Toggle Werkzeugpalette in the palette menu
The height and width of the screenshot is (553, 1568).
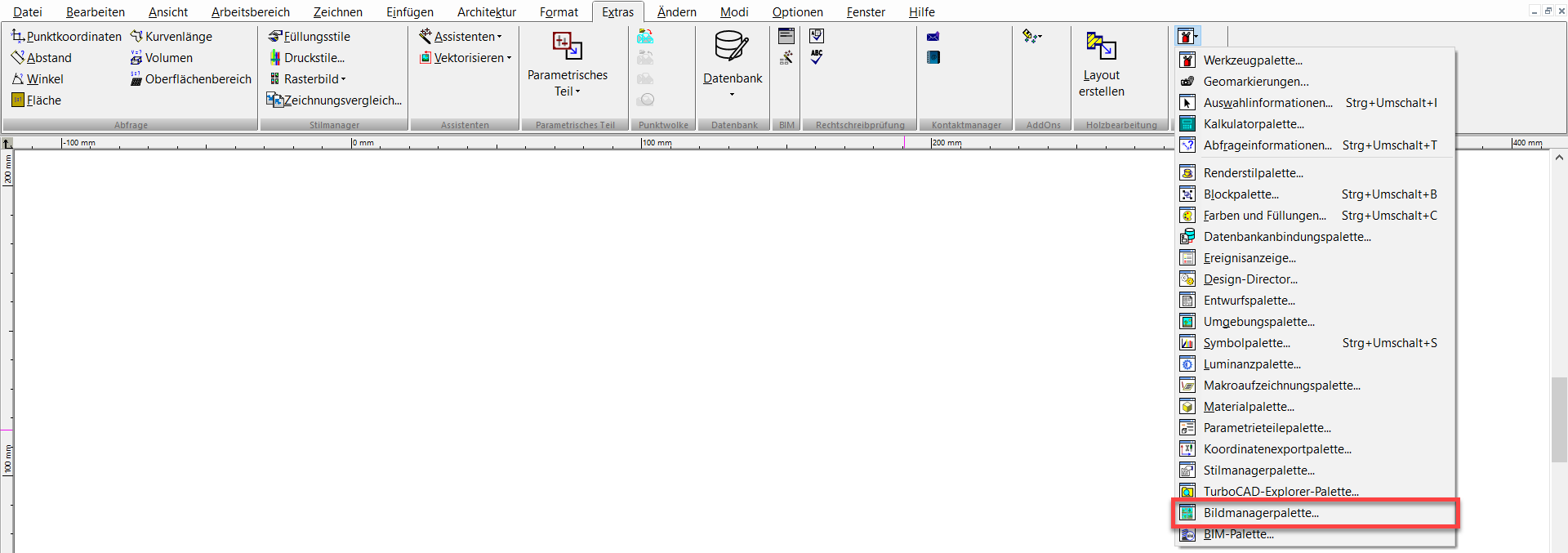pos(1252,60)
